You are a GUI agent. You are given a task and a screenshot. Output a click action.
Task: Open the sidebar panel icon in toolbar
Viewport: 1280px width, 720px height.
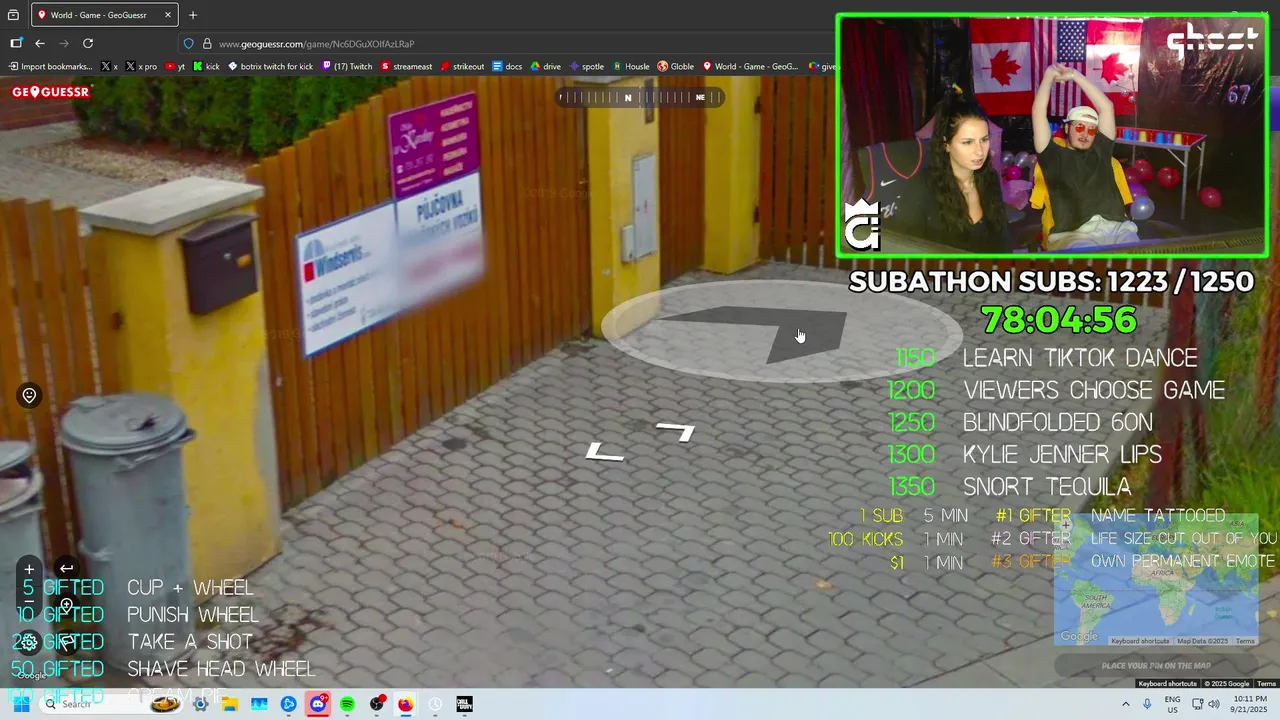16,43
